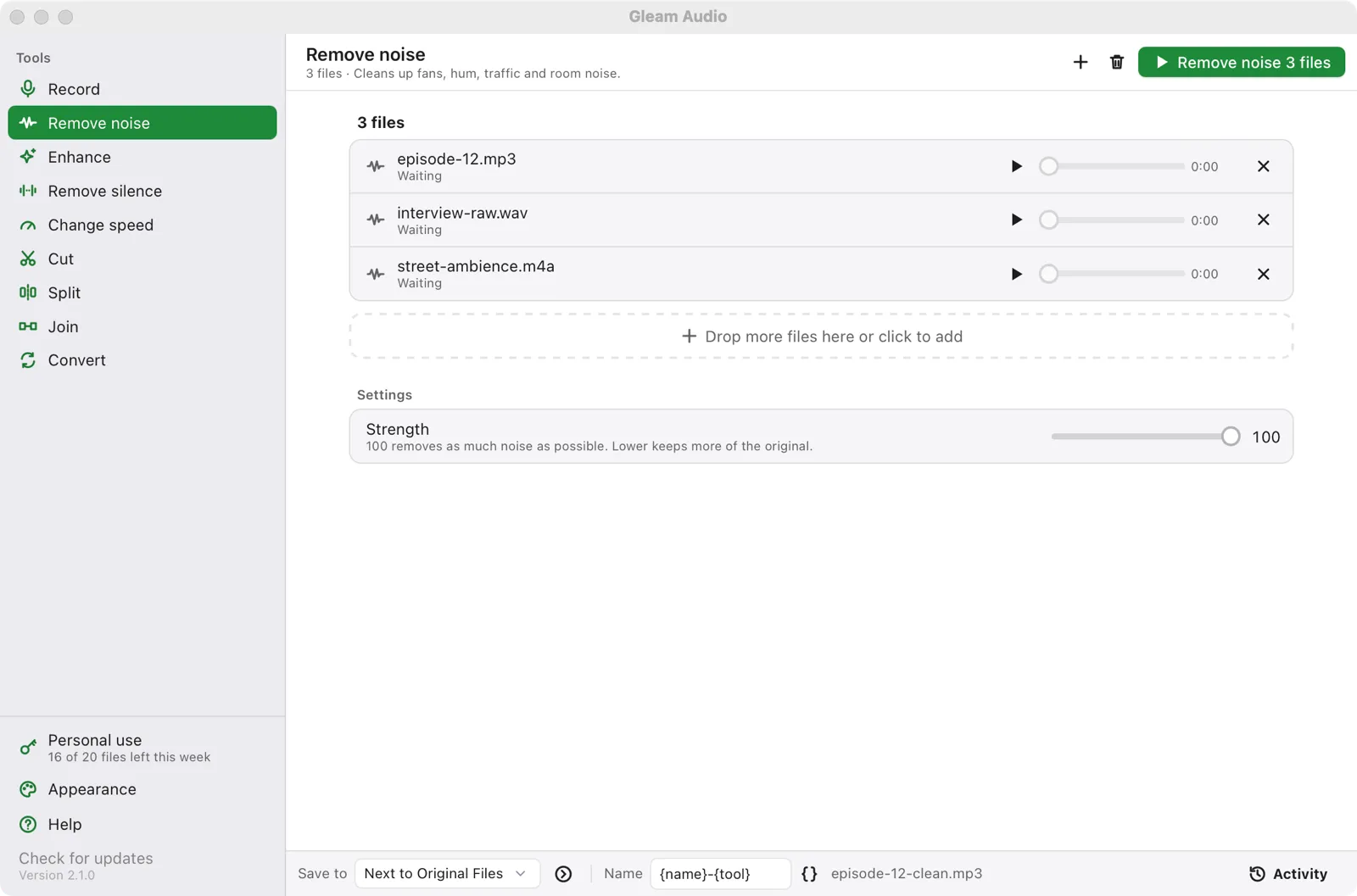The image size is (1357, 896).
Task: Click street-ambience.m4a playback position slider
Action: tap(1112, 274)
